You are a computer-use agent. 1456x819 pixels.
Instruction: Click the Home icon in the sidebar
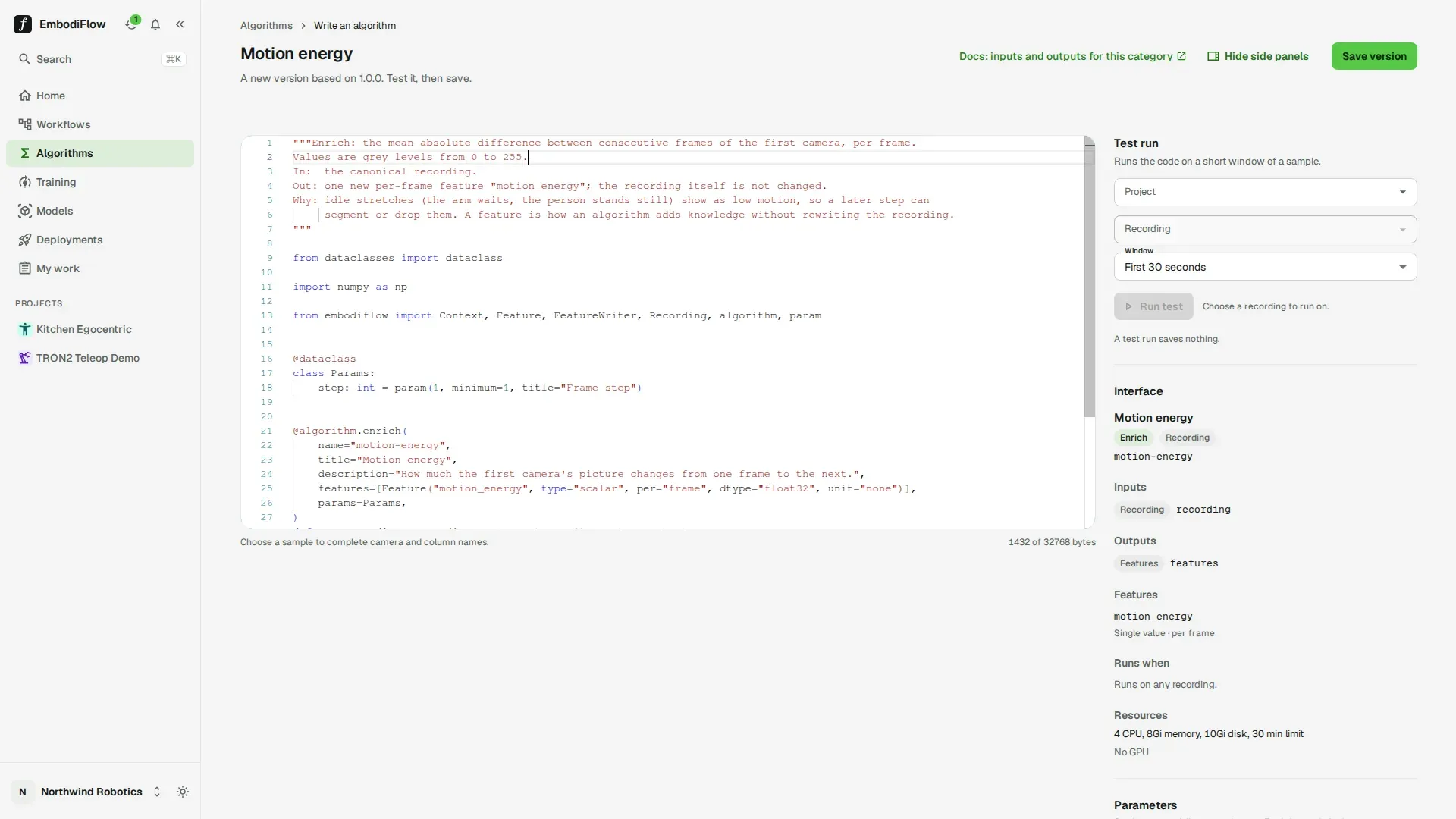[25, 96]
